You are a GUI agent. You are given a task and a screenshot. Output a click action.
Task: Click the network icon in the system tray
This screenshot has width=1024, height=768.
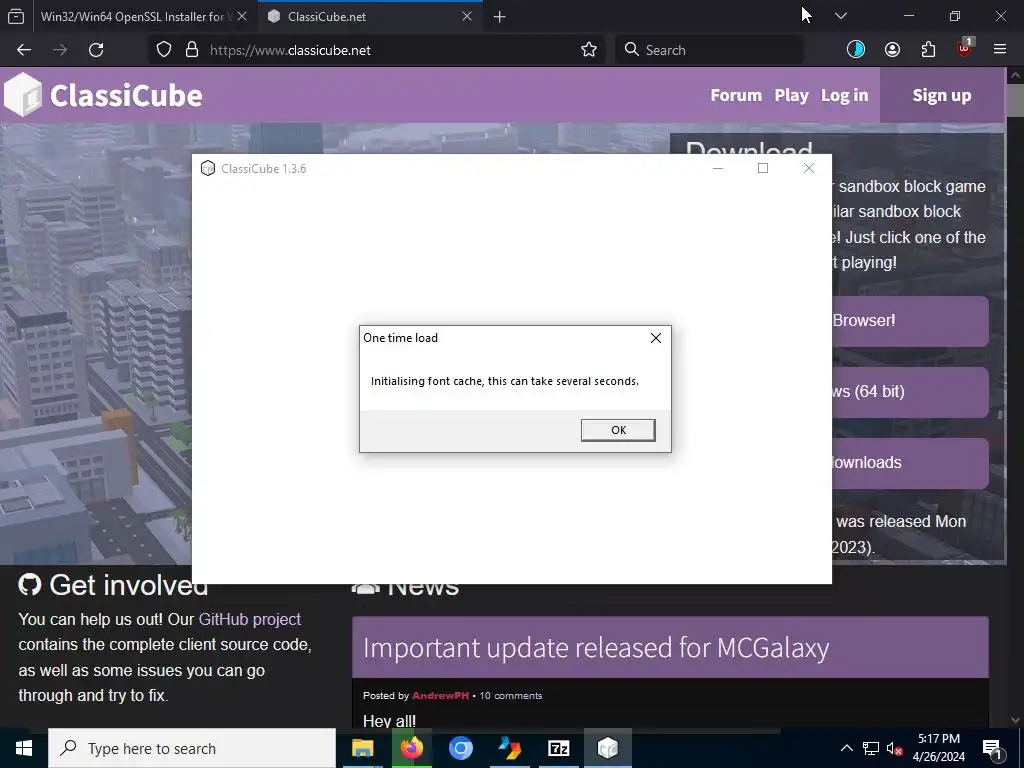click(871, 748)
